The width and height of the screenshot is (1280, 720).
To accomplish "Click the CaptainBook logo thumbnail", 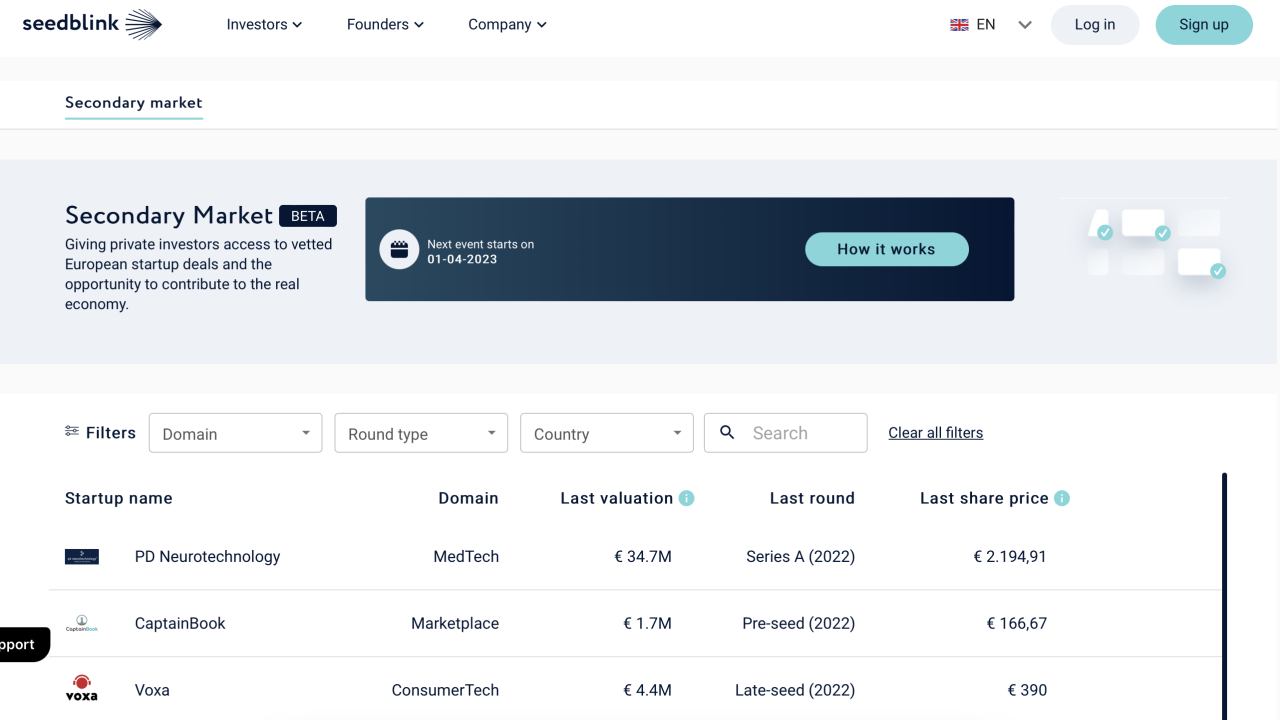I will click(81, 622).
